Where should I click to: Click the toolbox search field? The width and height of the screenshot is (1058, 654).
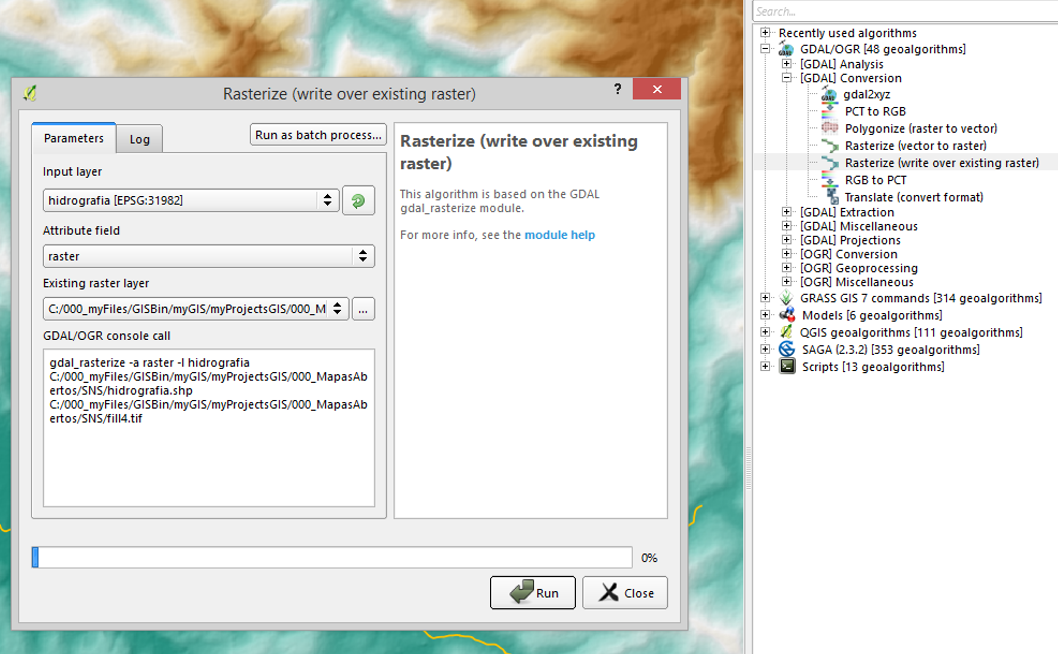pos(904,11)
